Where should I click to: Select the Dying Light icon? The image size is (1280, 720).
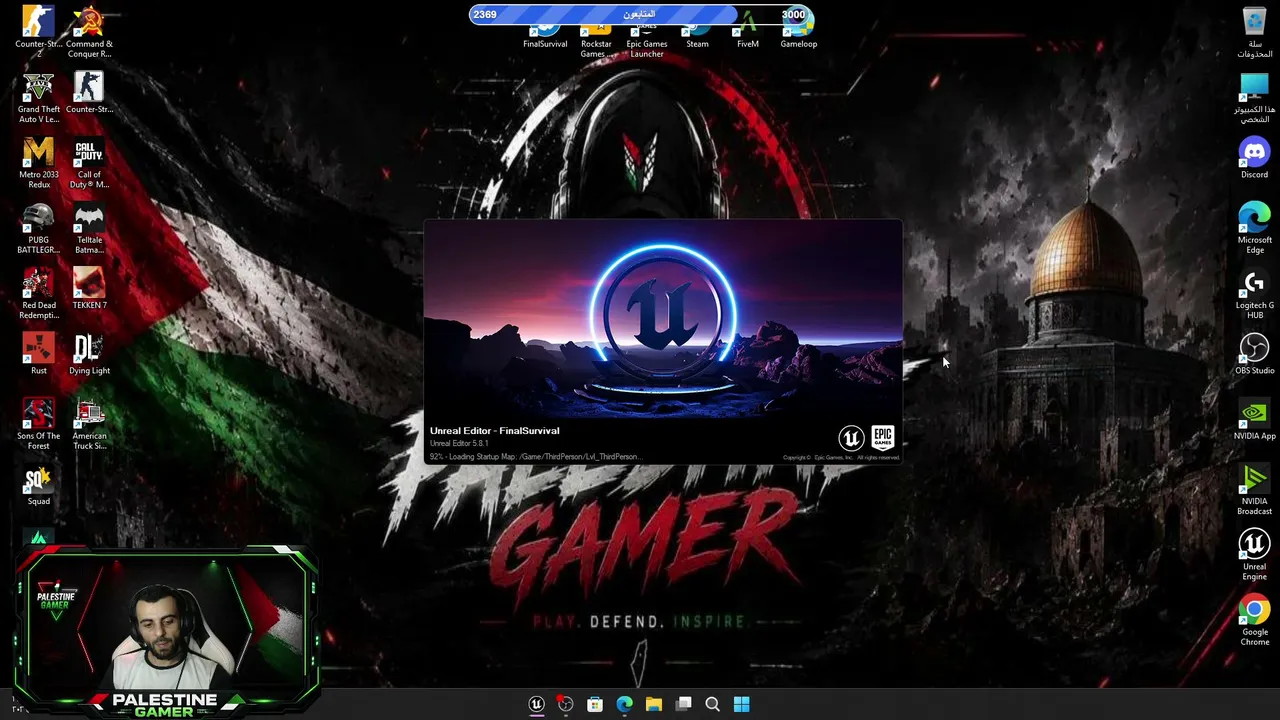pyautogui.click(x=89, y=353)
